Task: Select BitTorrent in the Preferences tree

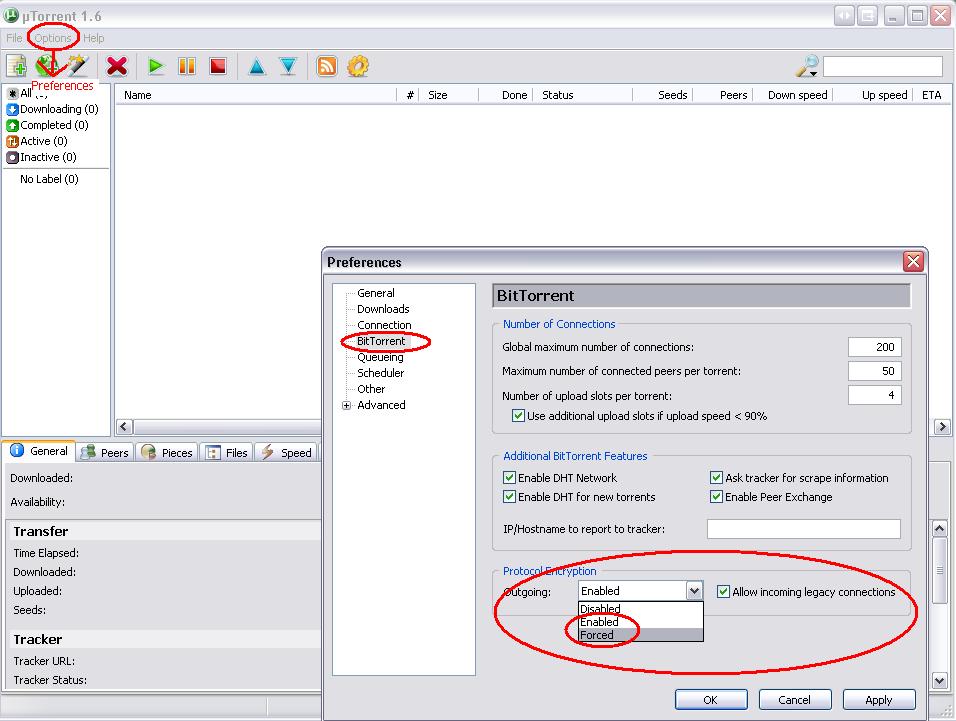Action: (x=381, y=341)
